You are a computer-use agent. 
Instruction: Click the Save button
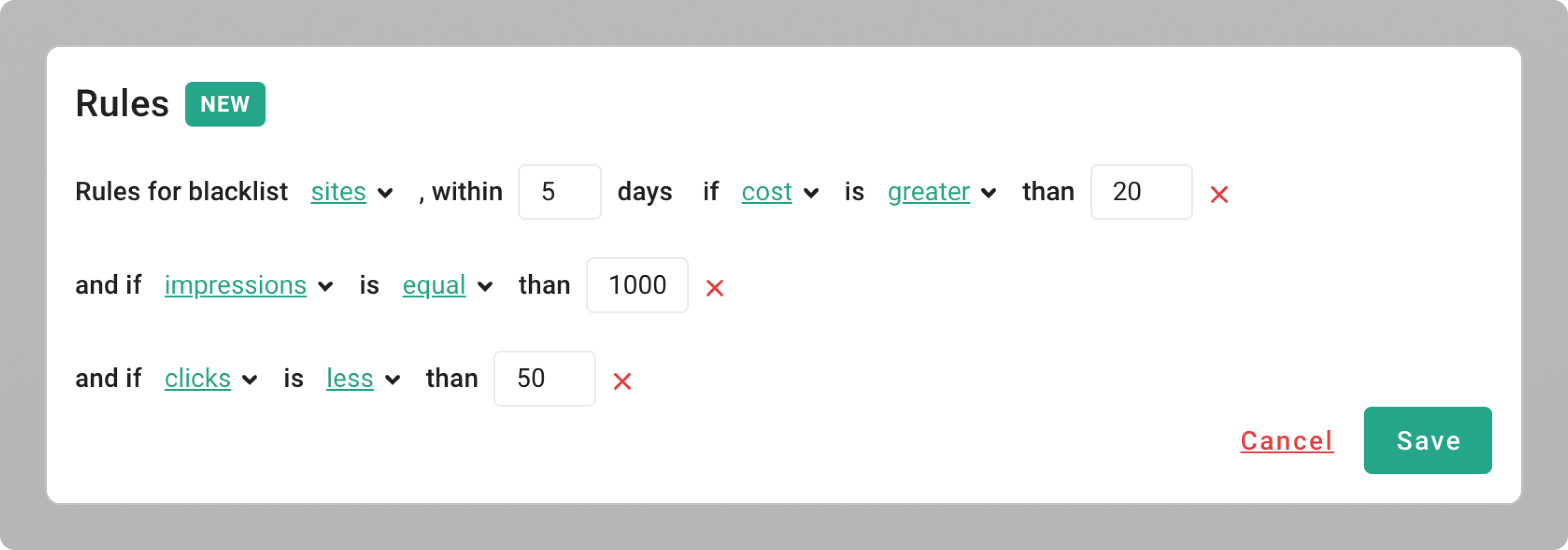click(x=1427, y=440)
